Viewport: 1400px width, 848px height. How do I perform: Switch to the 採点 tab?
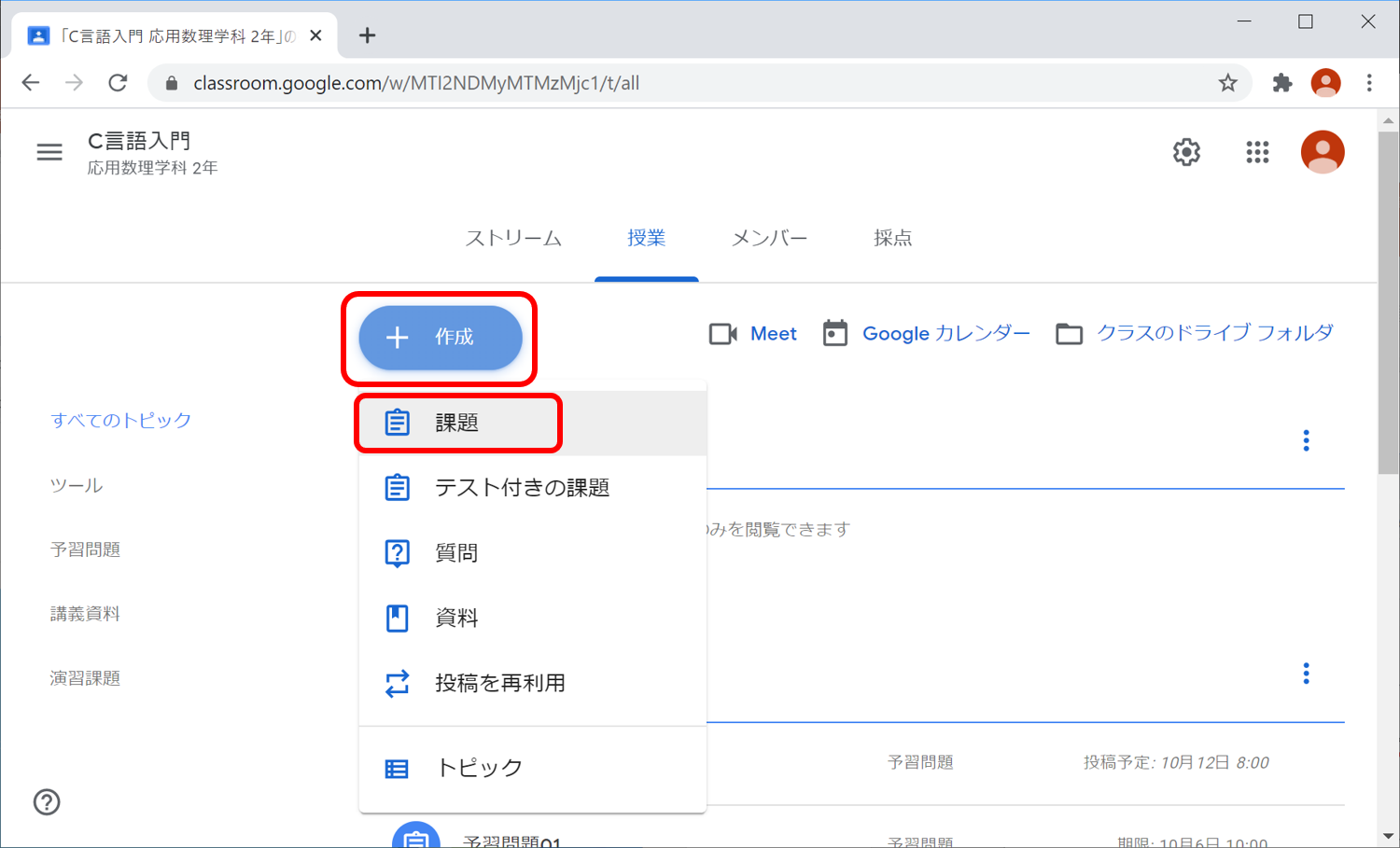(892, 239)
